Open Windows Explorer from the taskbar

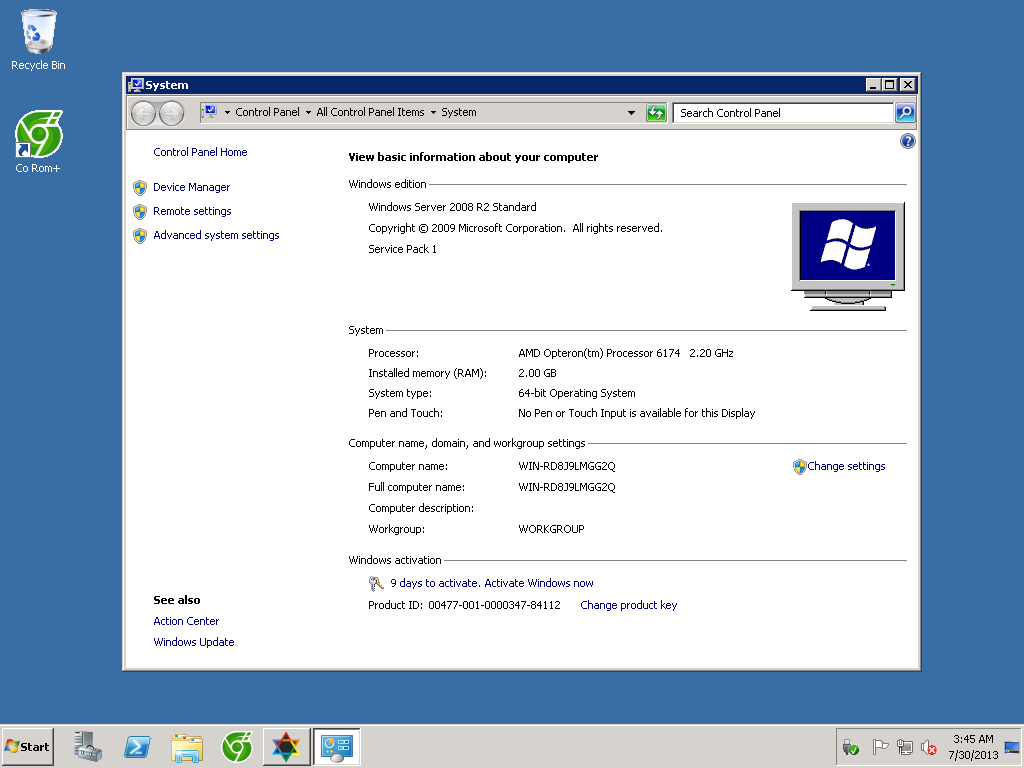point(187,746)
